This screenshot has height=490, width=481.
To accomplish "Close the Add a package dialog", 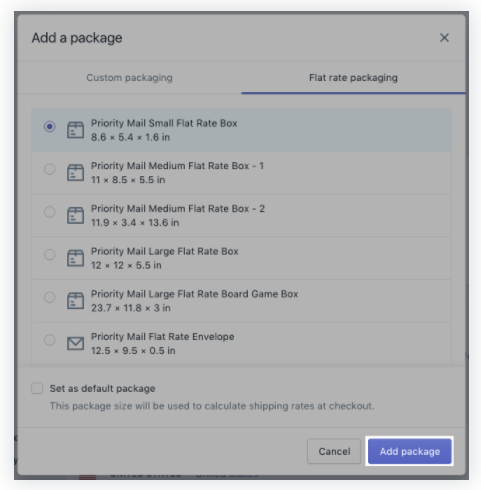I will (444, 38).
